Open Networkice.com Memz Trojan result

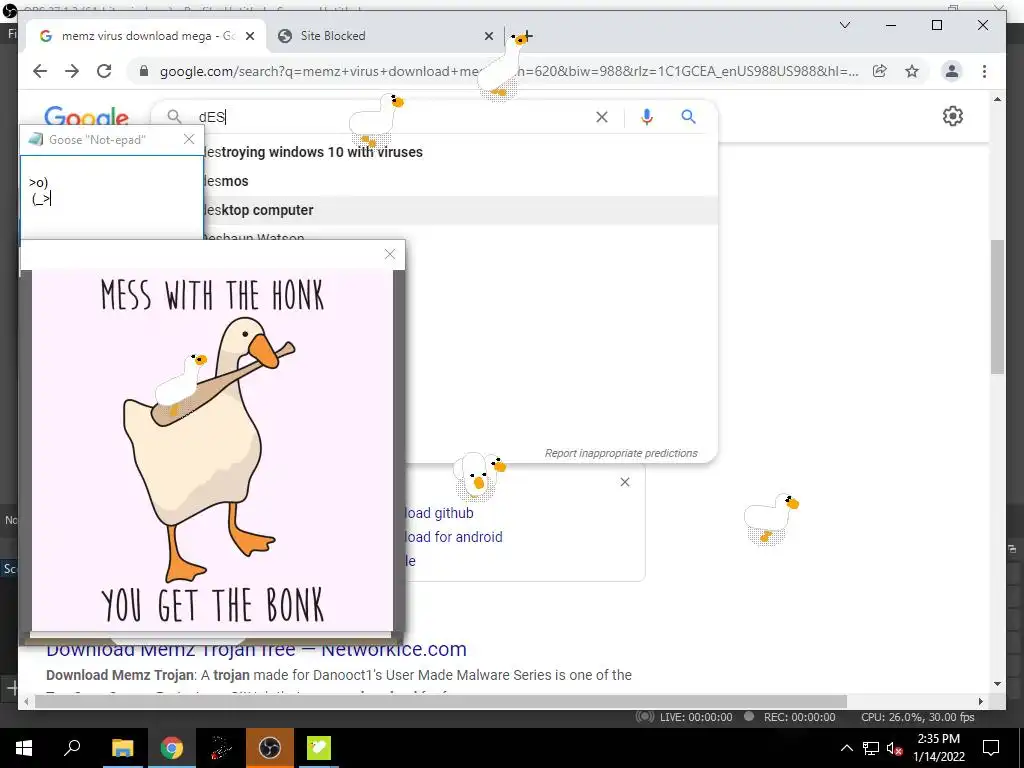pos(256,650)
